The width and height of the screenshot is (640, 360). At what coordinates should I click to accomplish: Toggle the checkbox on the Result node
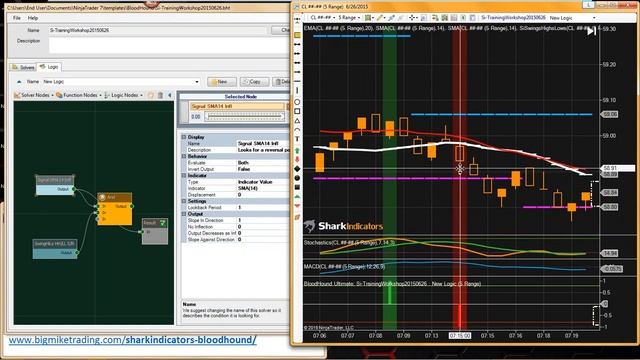coord(163,223)
